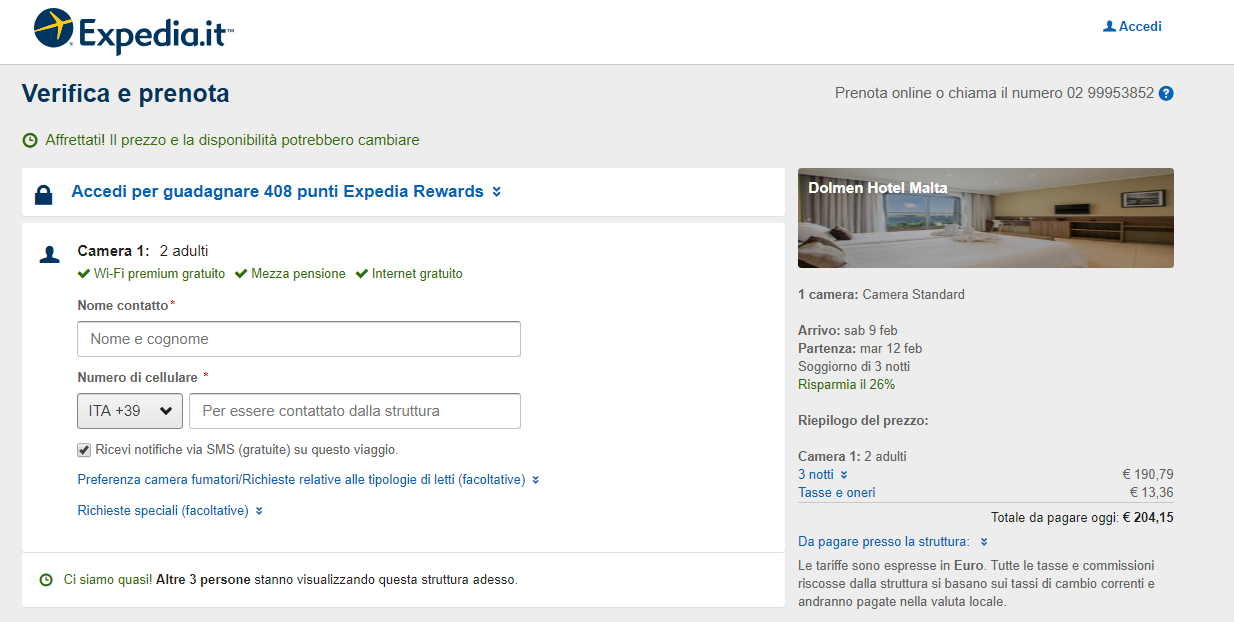Click the mobile phone number field

tap(355, 411)
